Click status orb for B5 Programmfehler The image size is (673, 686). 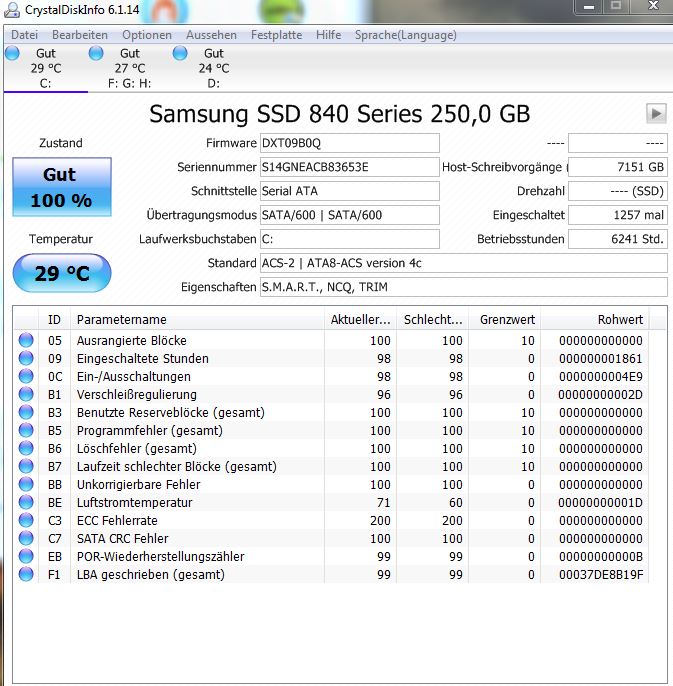coord(26,430)
